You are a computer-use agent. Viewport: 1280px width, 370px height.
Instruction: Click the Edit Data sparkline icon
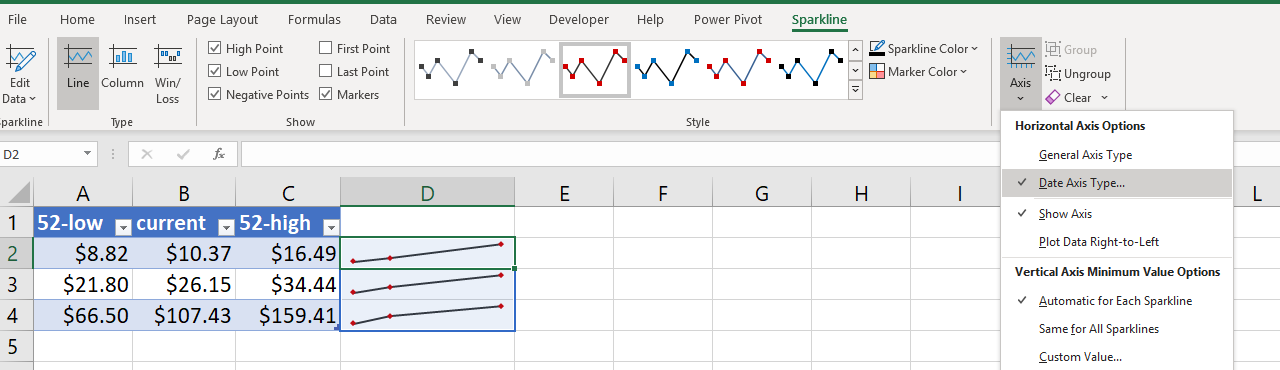[20, 57]
